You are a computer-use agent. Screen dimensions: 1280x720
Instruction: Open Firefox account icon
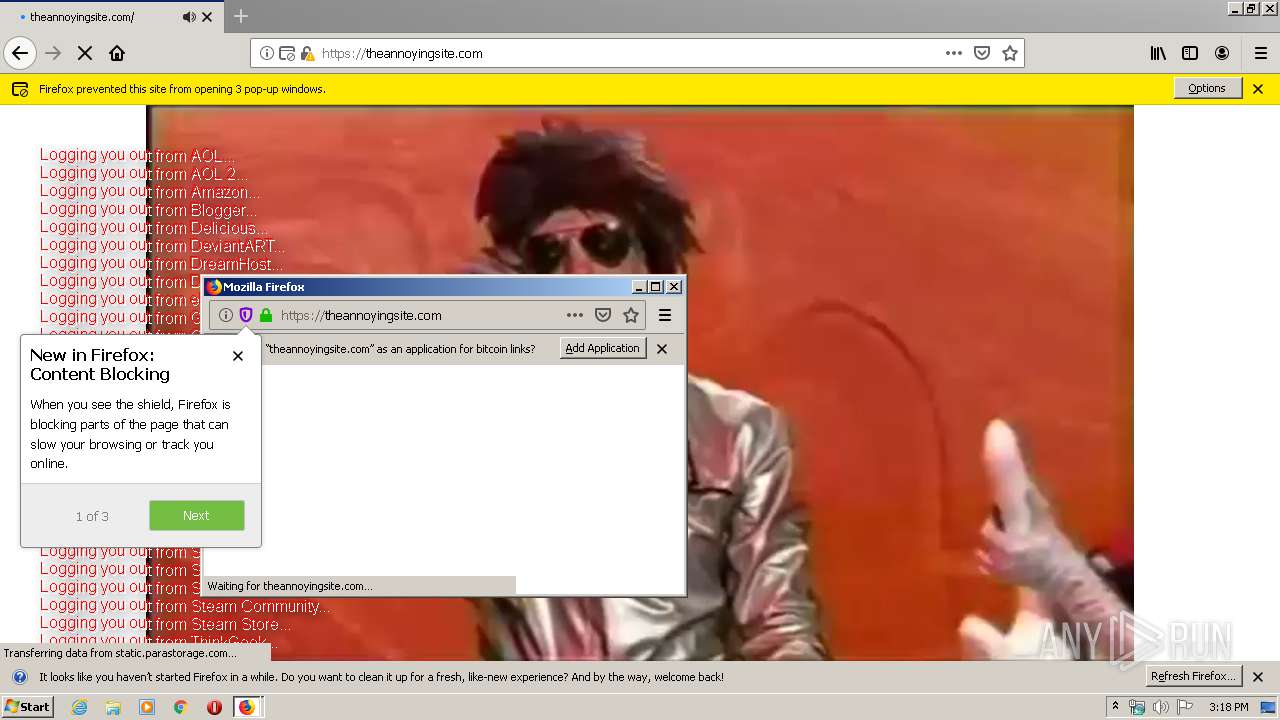pyautogui.click(x=1222, y=53)
